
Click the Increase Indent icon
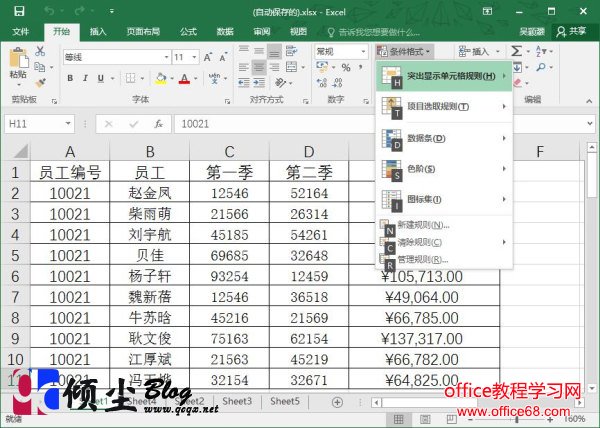(x=259, y=83)
